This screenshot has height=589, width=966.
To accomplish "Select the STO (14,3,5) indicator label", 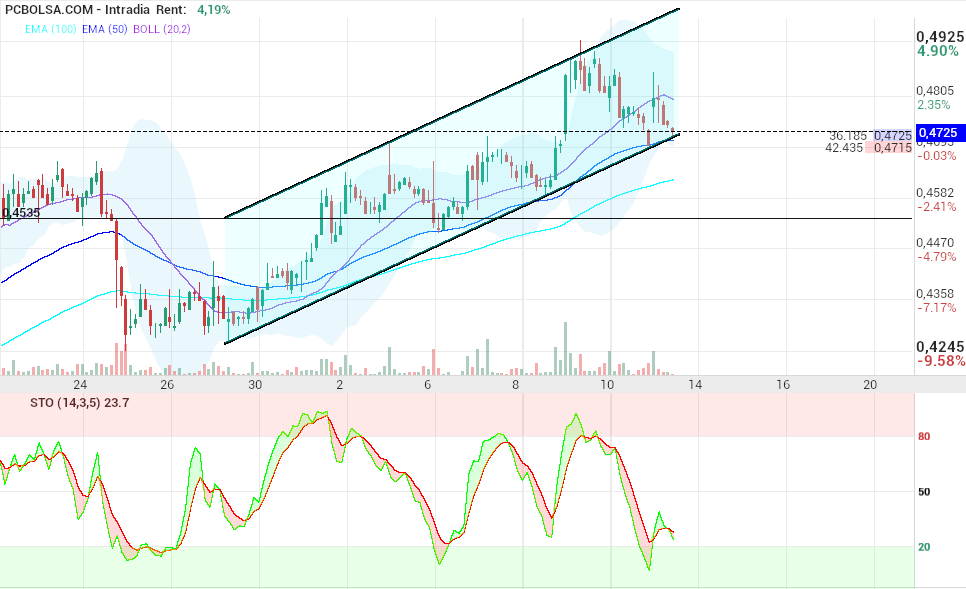I will pos(67,403).
